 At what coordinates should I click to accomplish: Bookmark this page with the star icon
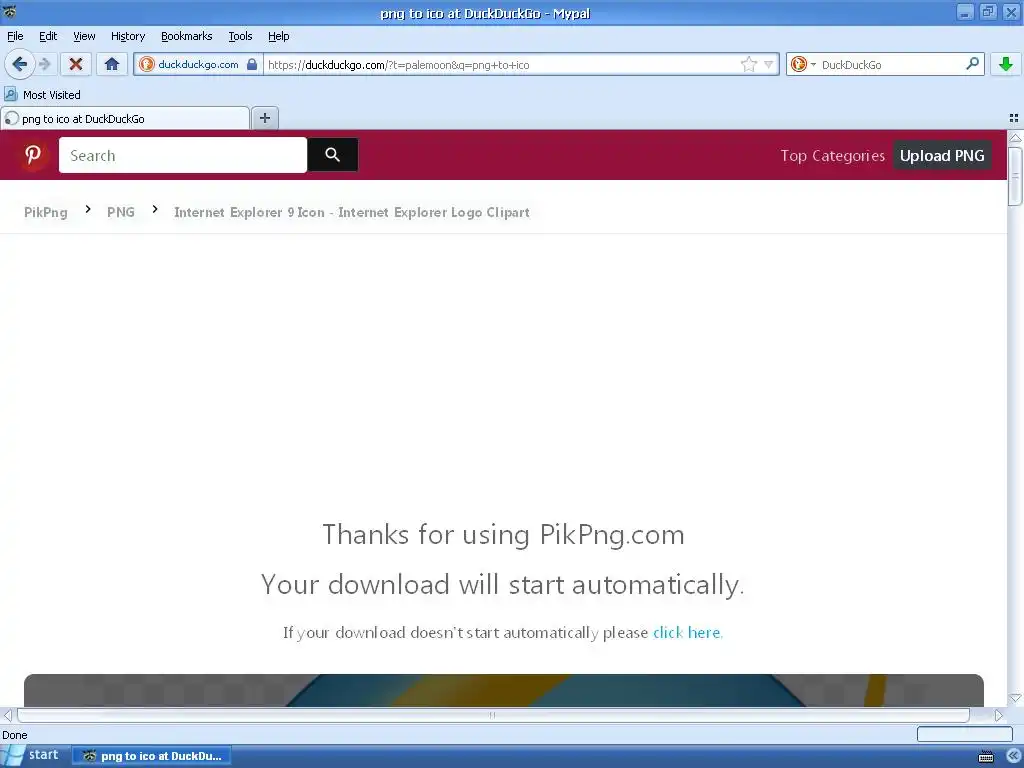tap(748, 64)
